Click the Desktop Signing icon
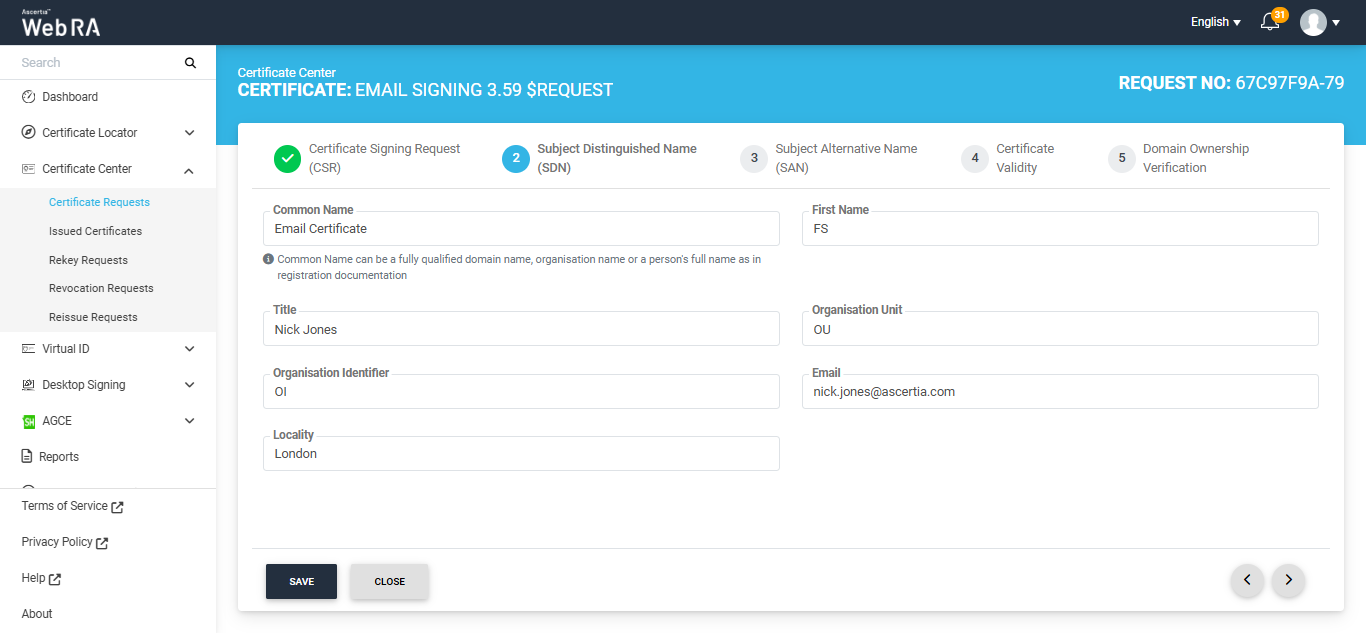1366x633 pixels. [28, 385]
